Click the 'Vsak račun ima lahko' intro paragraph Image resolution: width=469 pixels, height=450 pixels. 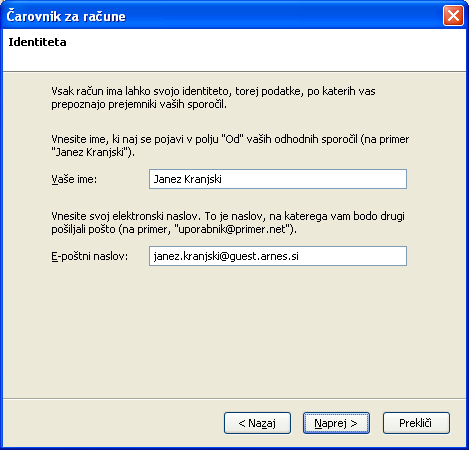click(x=213, y=98)
